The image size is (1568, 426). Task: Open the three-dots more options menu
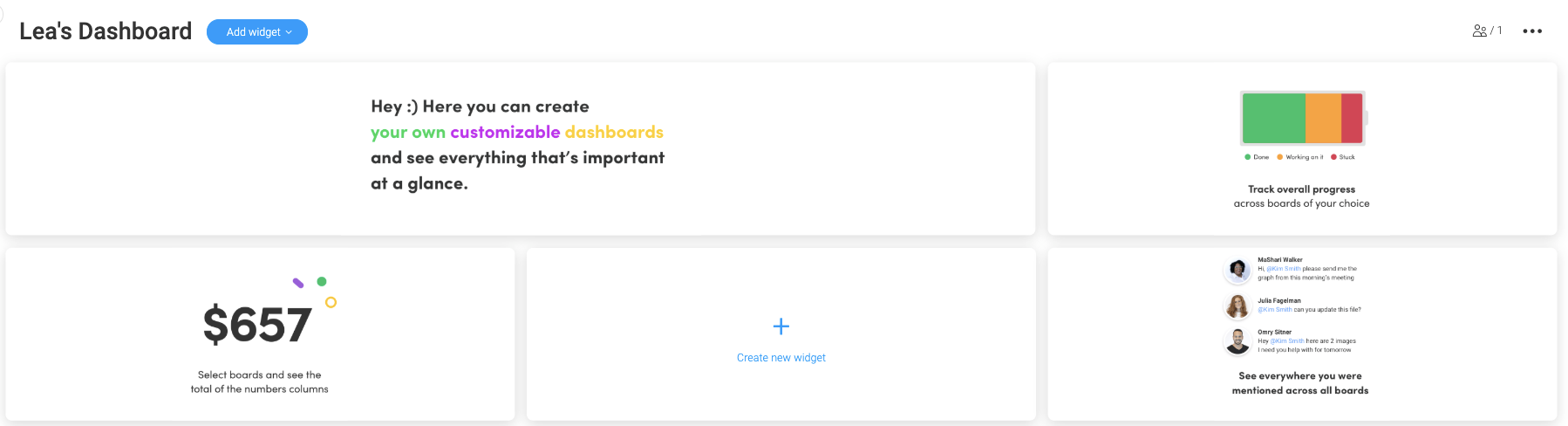(1532, 31)
